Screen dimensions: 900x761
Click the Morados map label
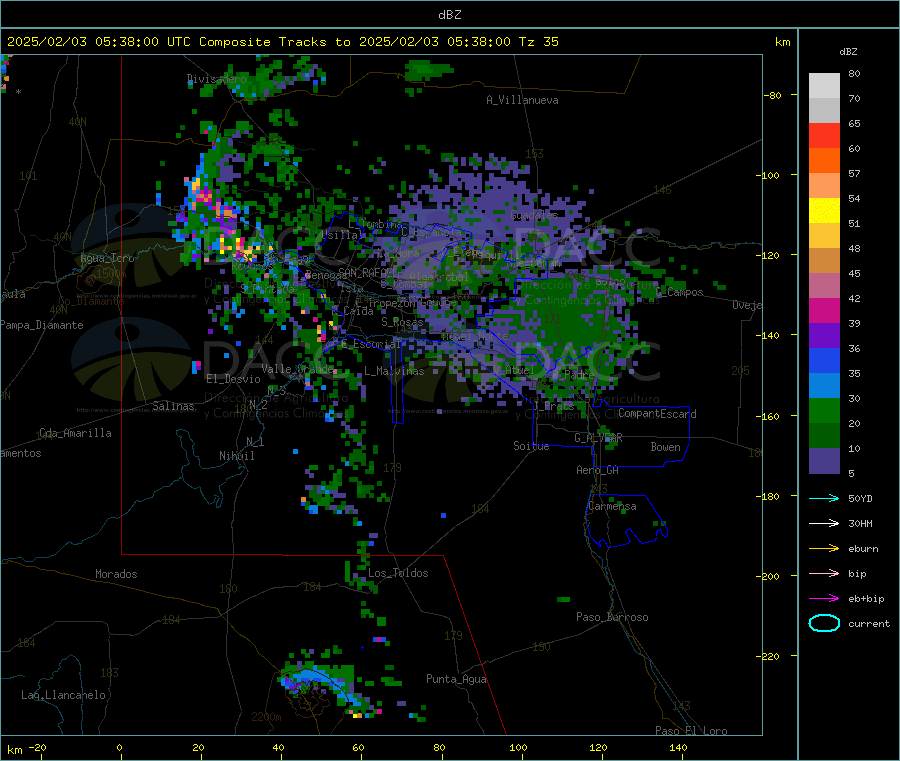tap(116, 574)
